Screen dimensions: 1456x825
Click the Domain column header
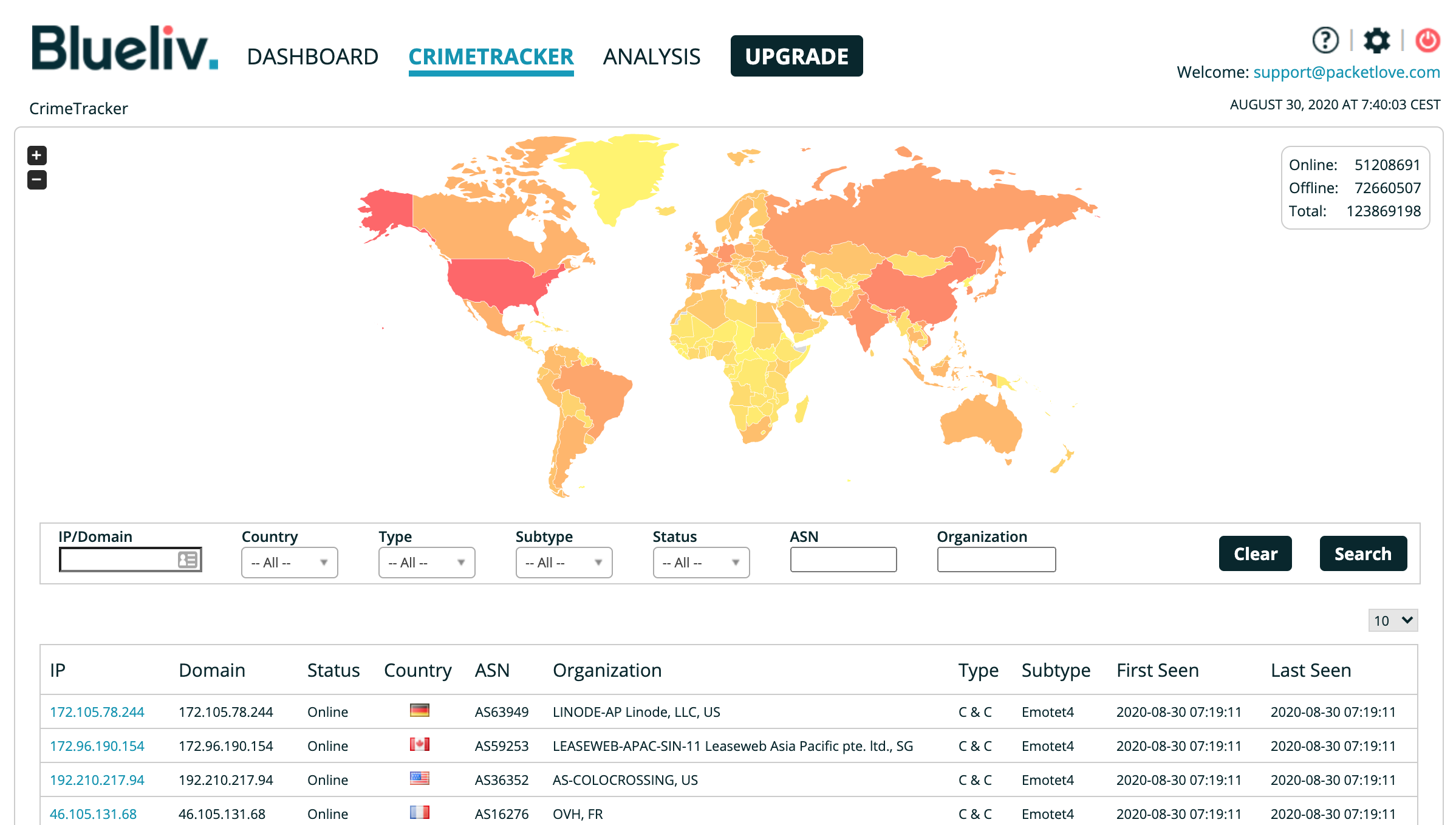[x=212, y=670]
